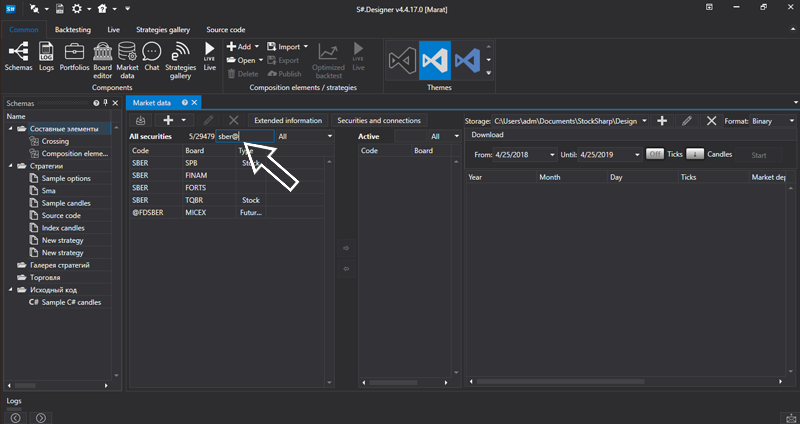This screenshot has width=800, height=424.
Task: Toggle the Ticks Off switch
Action: click(655, 155)
